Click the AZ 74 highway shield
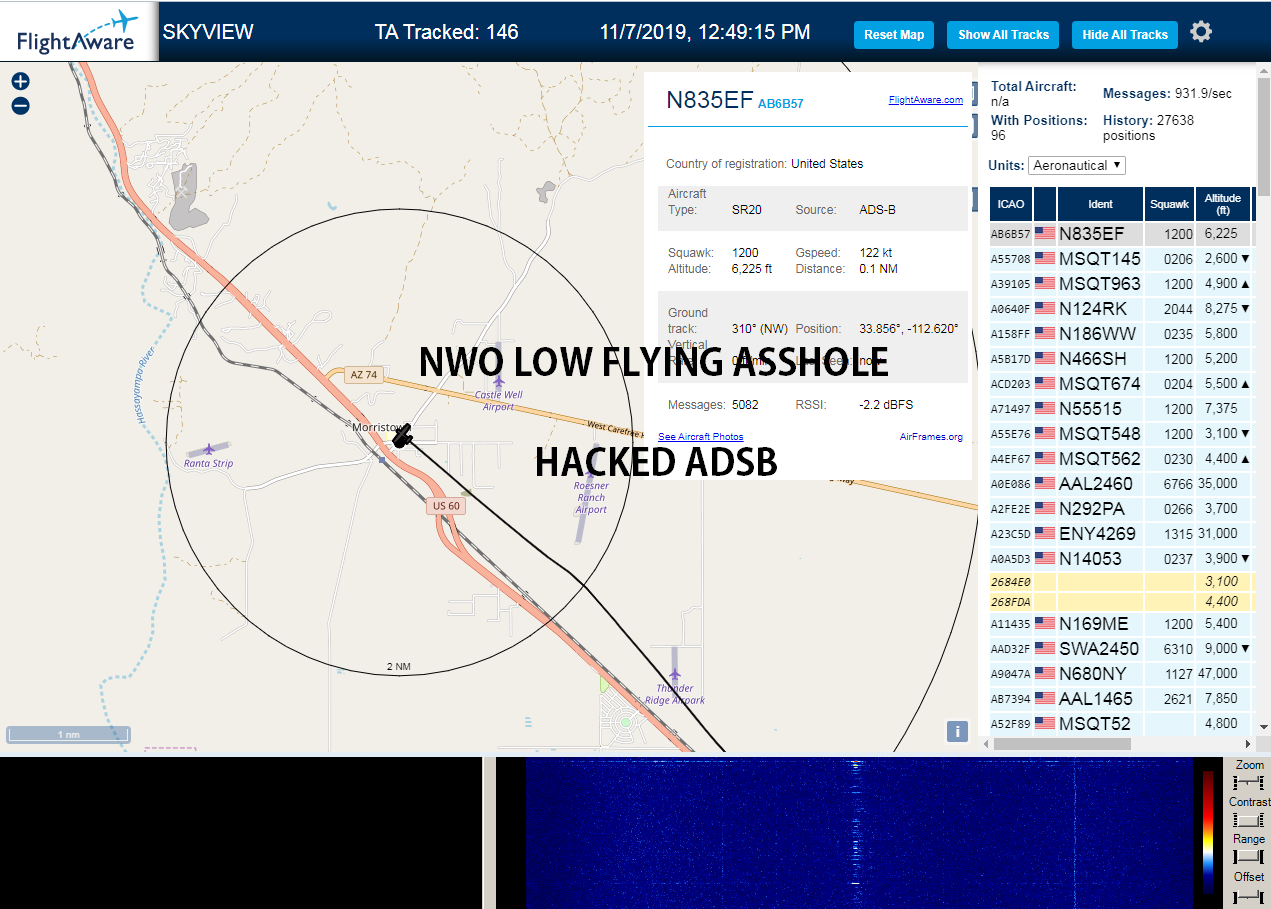 (x=364, y=374)
